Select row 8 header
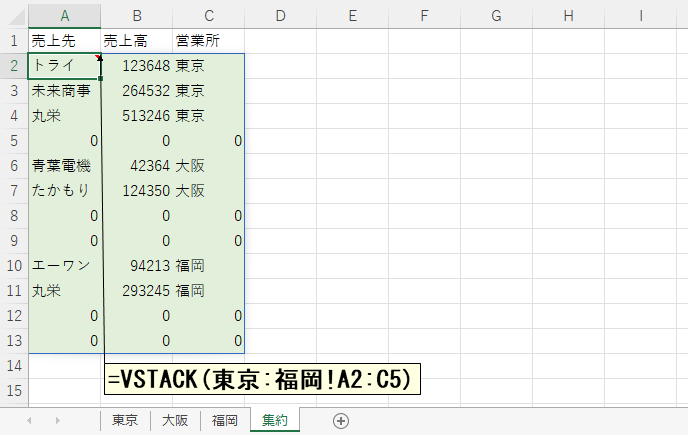The width and height of the screenshot is (688, 436). (x=14, y=216)
